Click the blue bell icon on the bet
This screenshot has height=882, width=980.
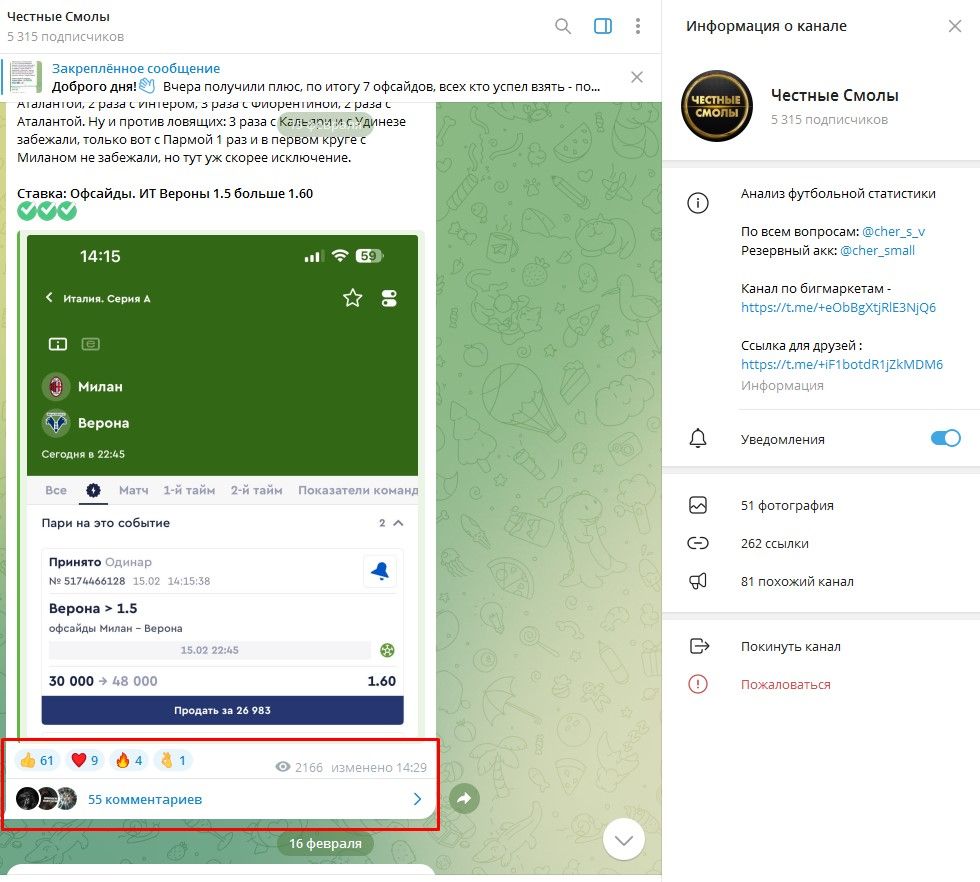pos(380,571)
